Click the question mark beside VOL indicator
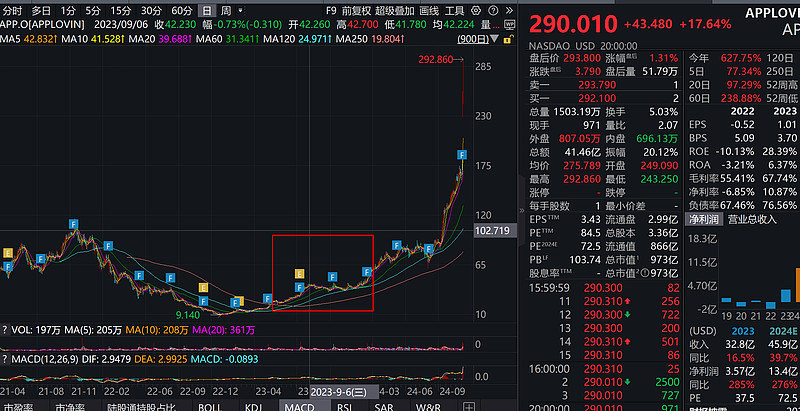This screenshot has height=411, width=800. 5,330
